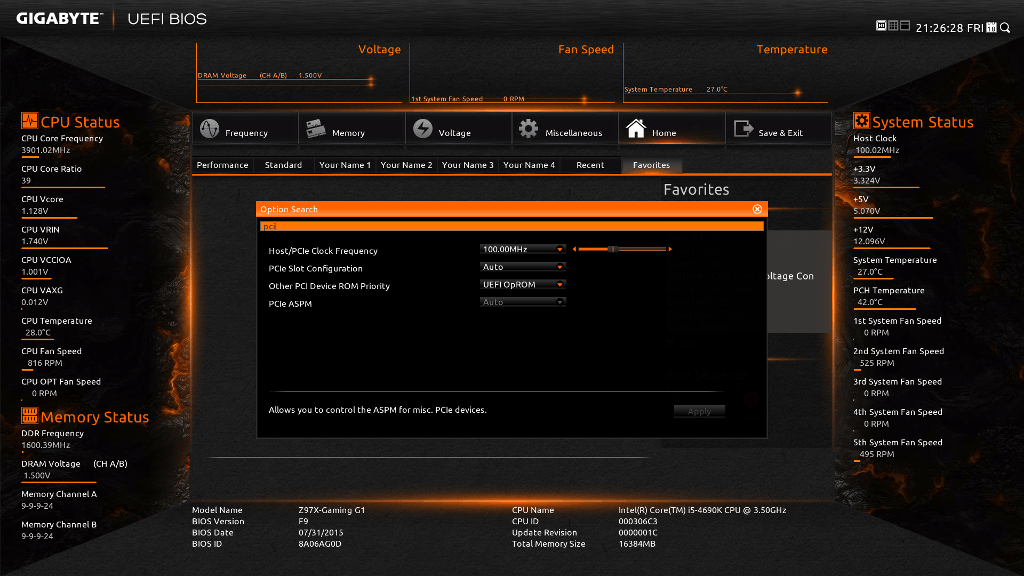This screenshot has width=1024, height=576.
Task: Switch to the Performance tab
Action: tap(222, 165)
